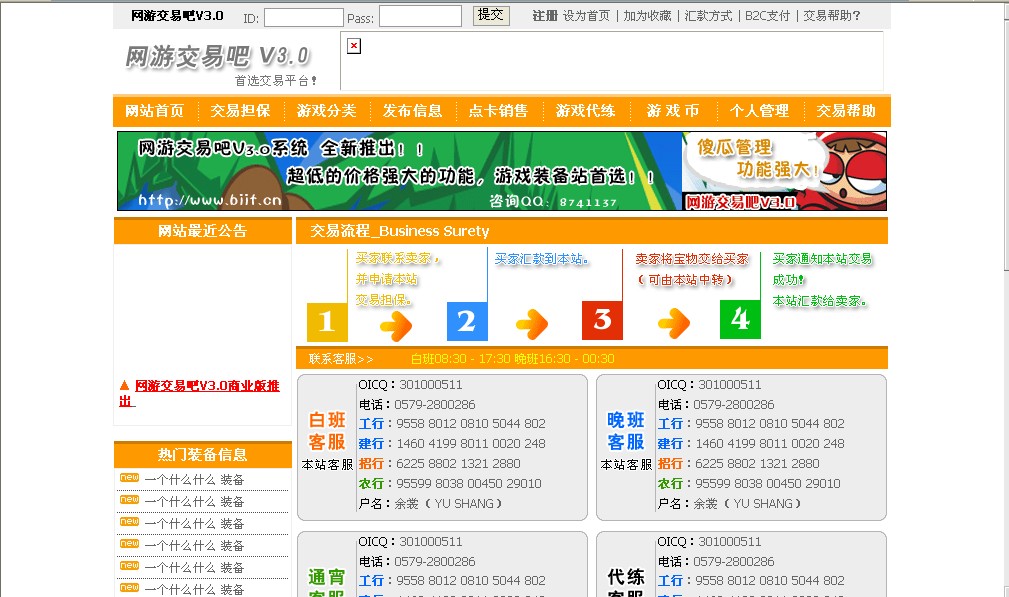
Task: Click the 户名 row in 白班客服 card
Action: coord(430,504)
